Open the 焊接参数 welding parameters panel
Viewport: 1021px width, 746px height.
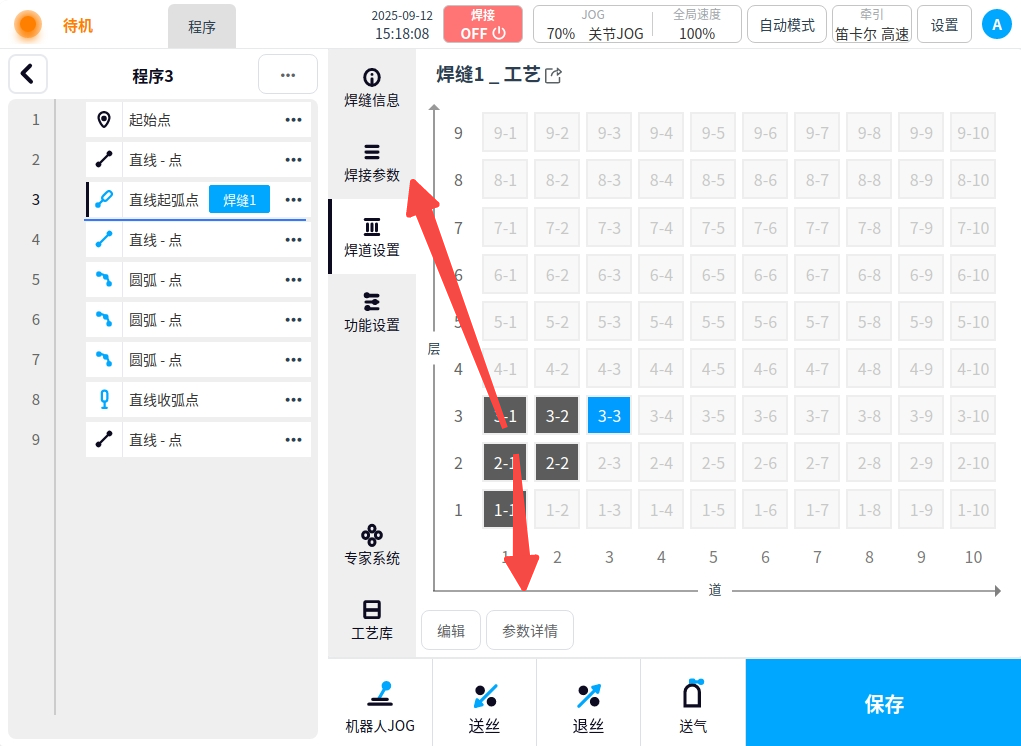pyautogui.click(x=372, y=163)
